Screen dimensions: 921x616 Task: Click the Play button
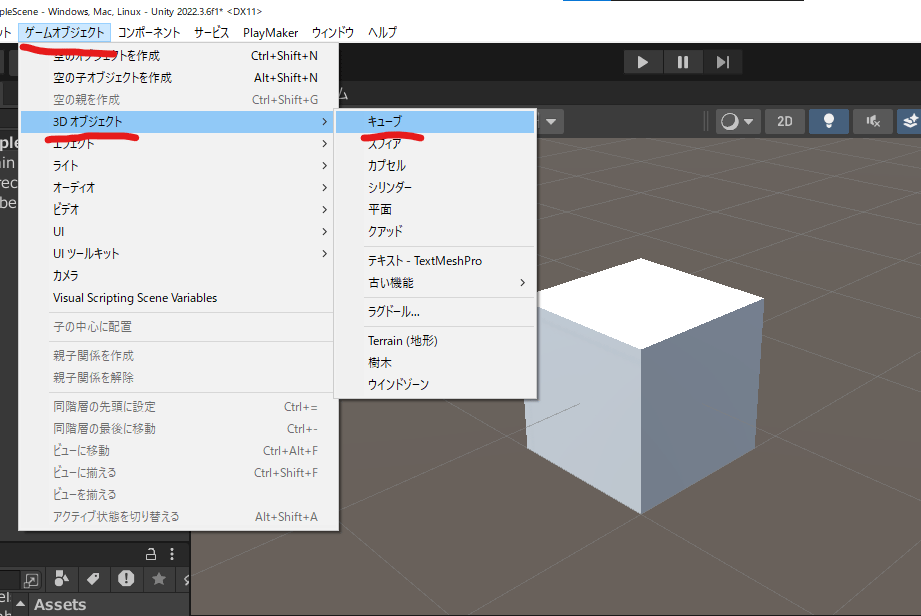[643, 62]
